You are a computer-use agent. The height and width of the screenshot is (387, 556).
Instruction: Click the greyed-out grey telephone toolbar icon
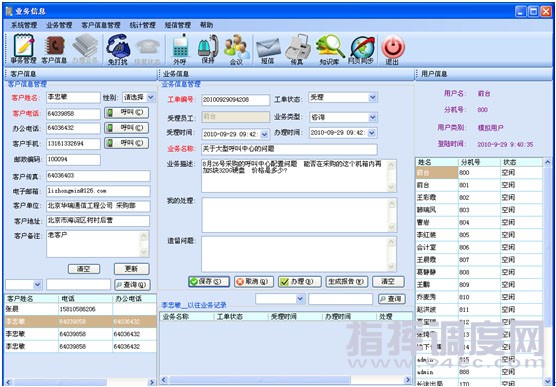[147, 51]
